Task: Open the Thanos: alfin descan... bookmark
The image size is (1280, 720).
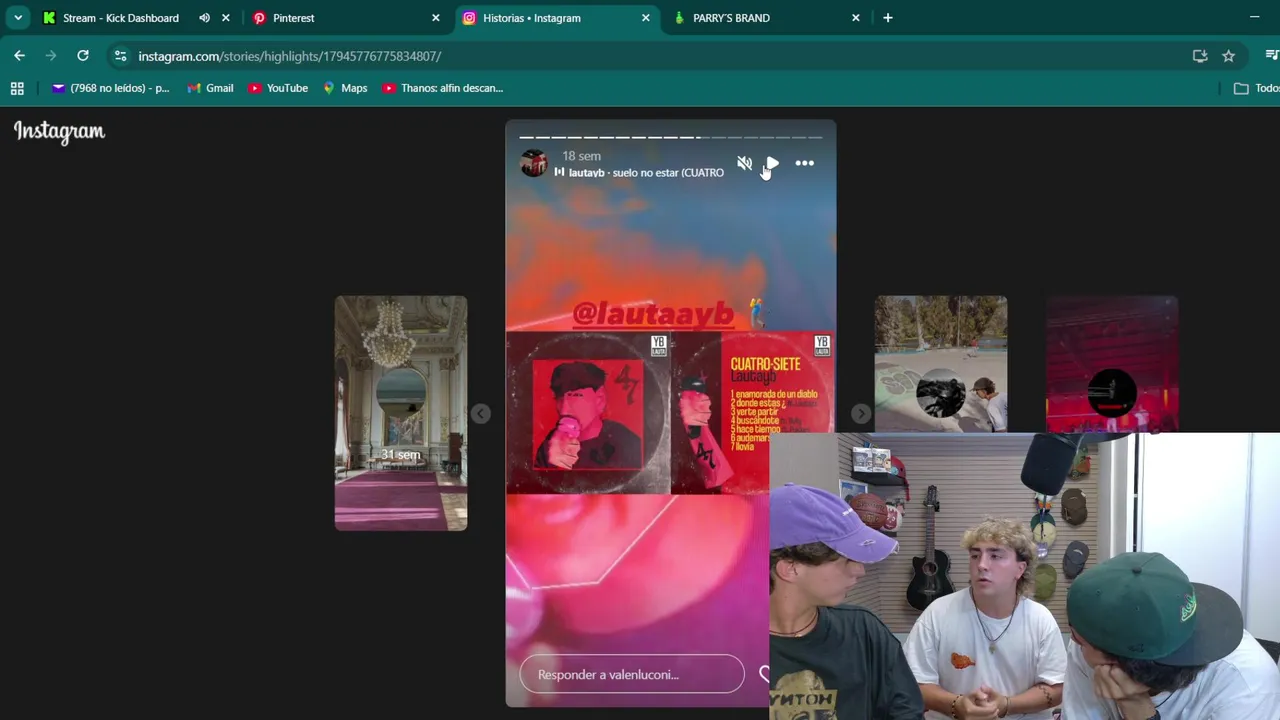Action: pyautogui.click(x=442, y=88)
